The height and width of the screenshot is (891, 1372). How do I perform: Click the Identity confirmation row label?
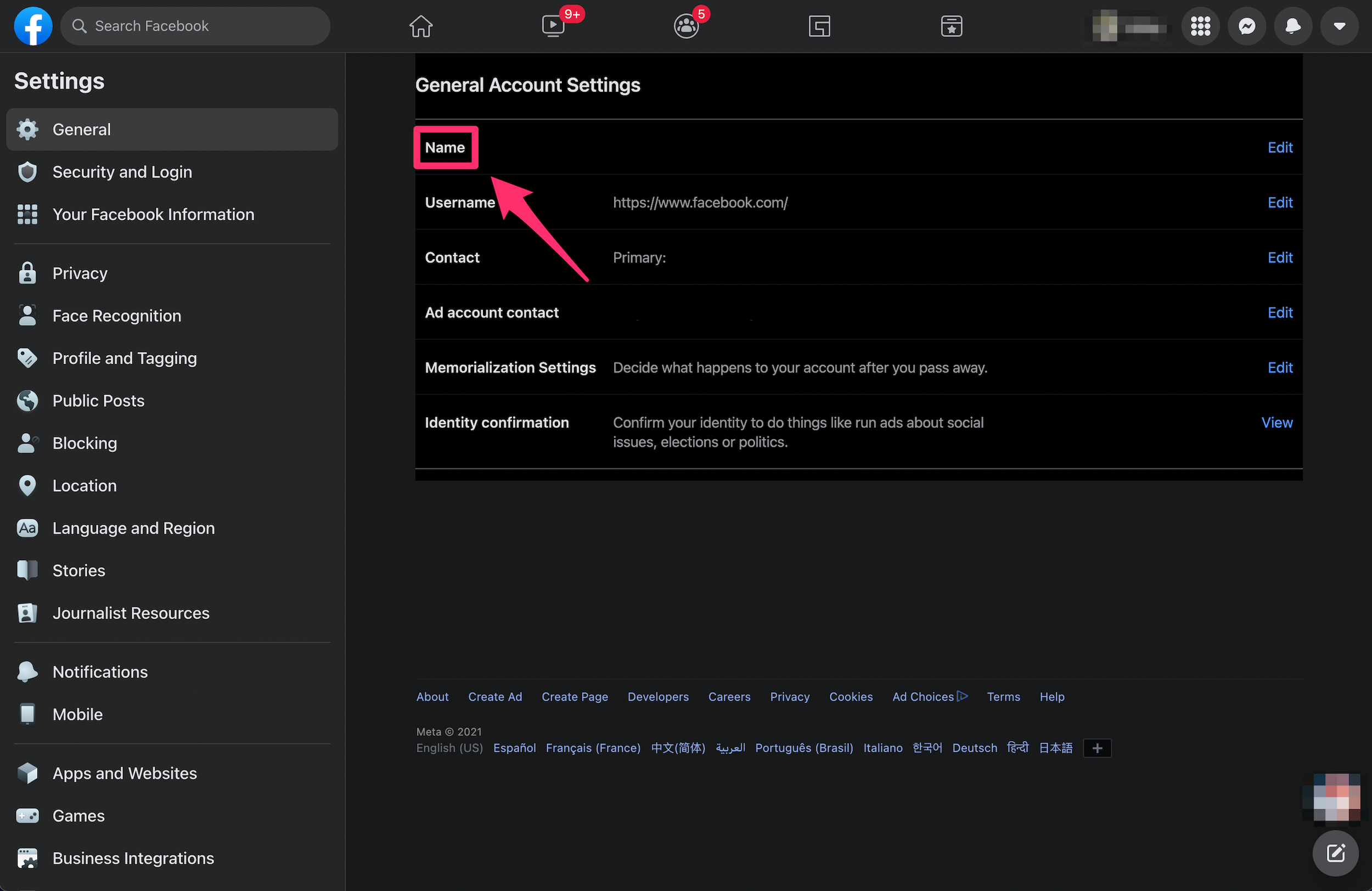click(497, 423)
